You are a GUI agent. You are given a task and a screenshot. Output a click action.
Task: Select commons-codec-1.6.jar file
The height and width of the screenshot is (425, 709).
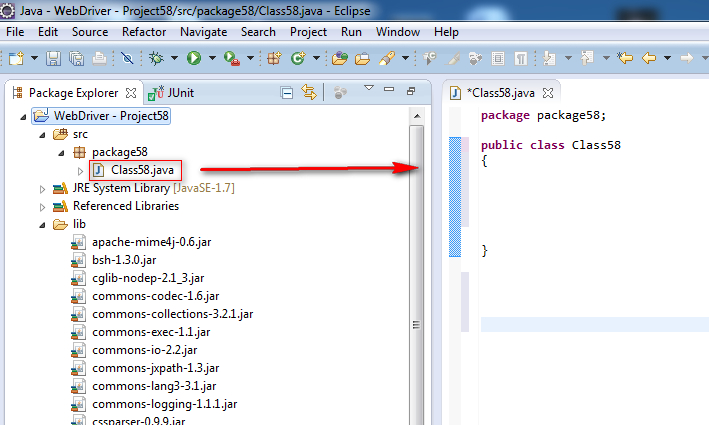(x=156, y=297)
